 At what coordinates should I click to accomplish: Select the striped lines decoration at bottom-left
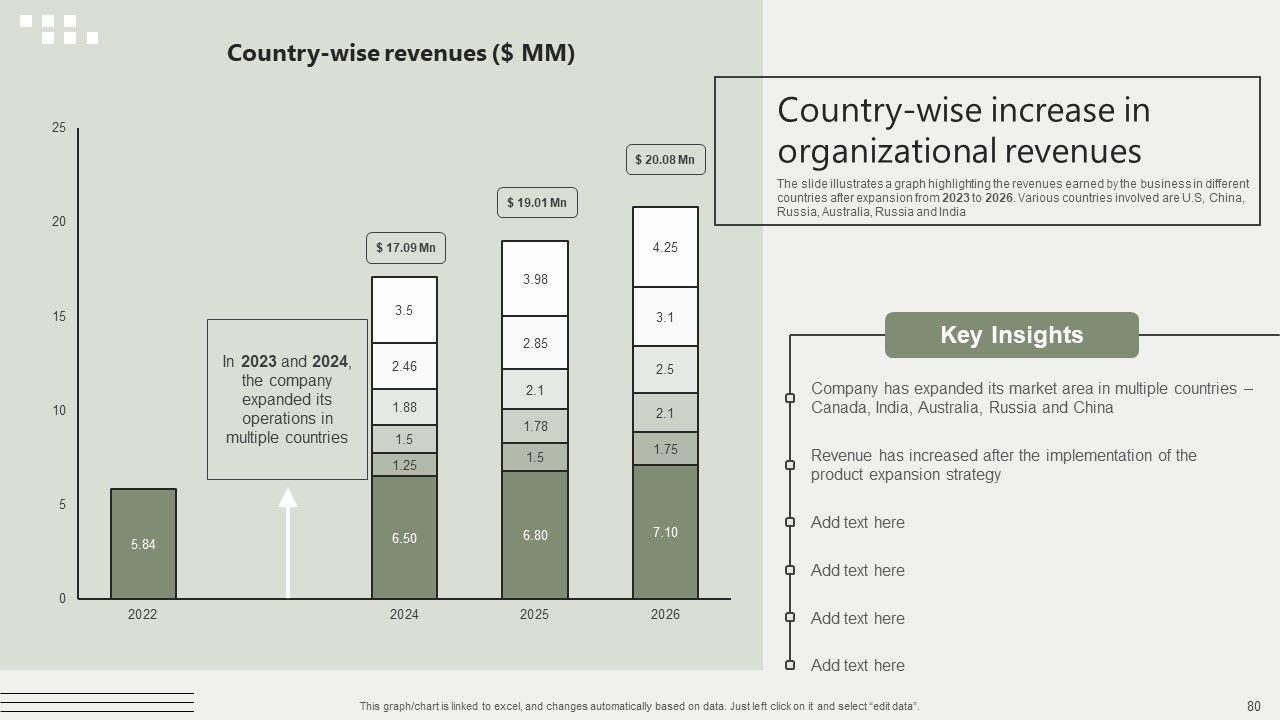point(97,702)
